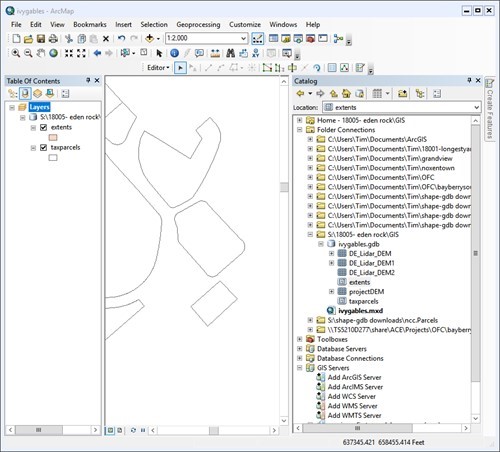
Task: Click Catalog Up One Level icon
Action: click(334, 94)
